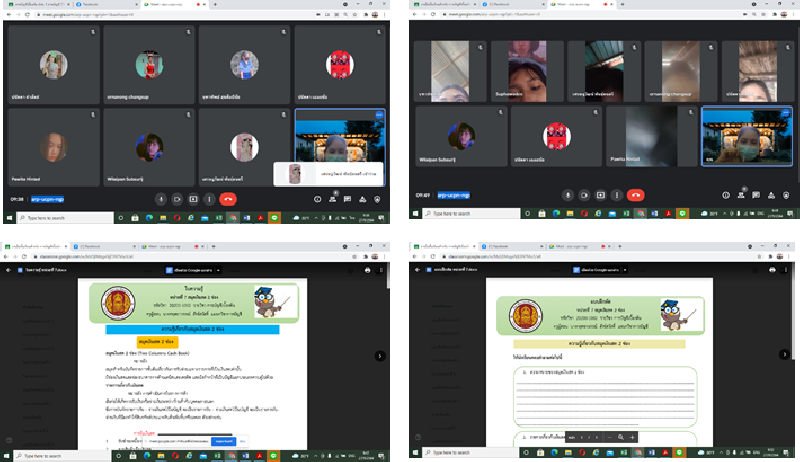Open host controls shield in 09:49 call
Screen dimensions: 800x462
787,195
